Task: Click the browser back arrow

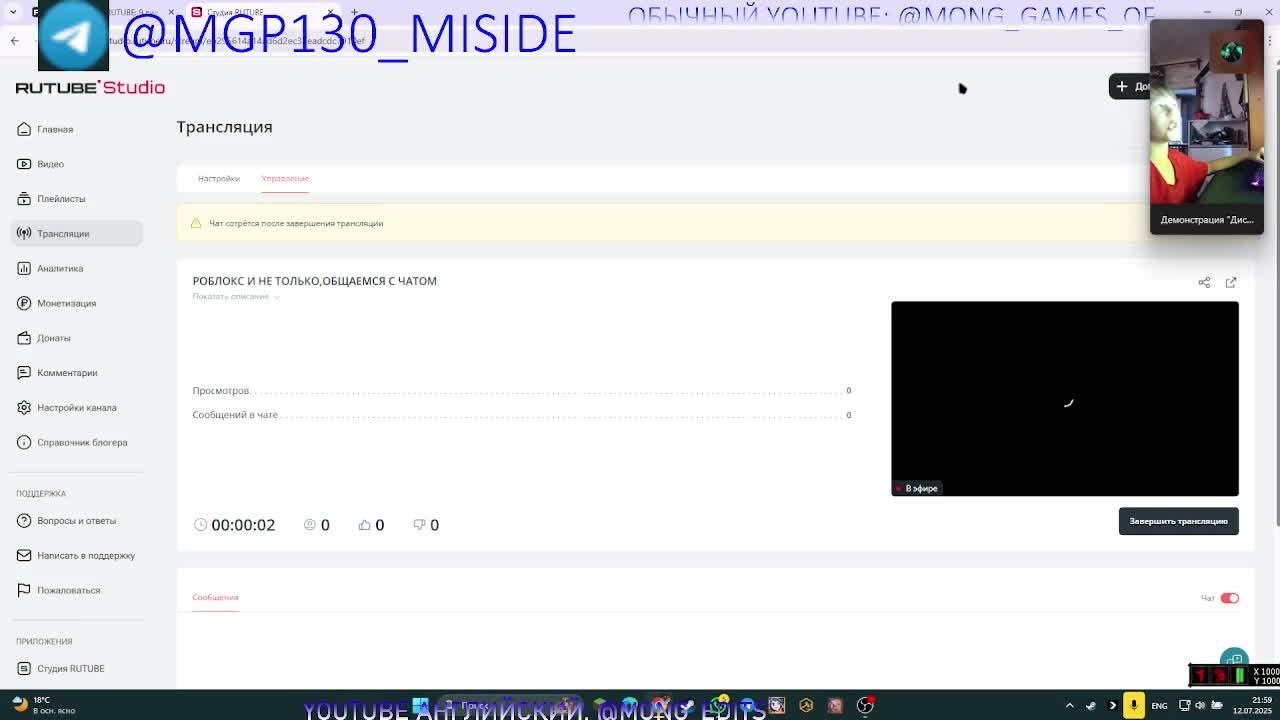Action: coord(14,41)
